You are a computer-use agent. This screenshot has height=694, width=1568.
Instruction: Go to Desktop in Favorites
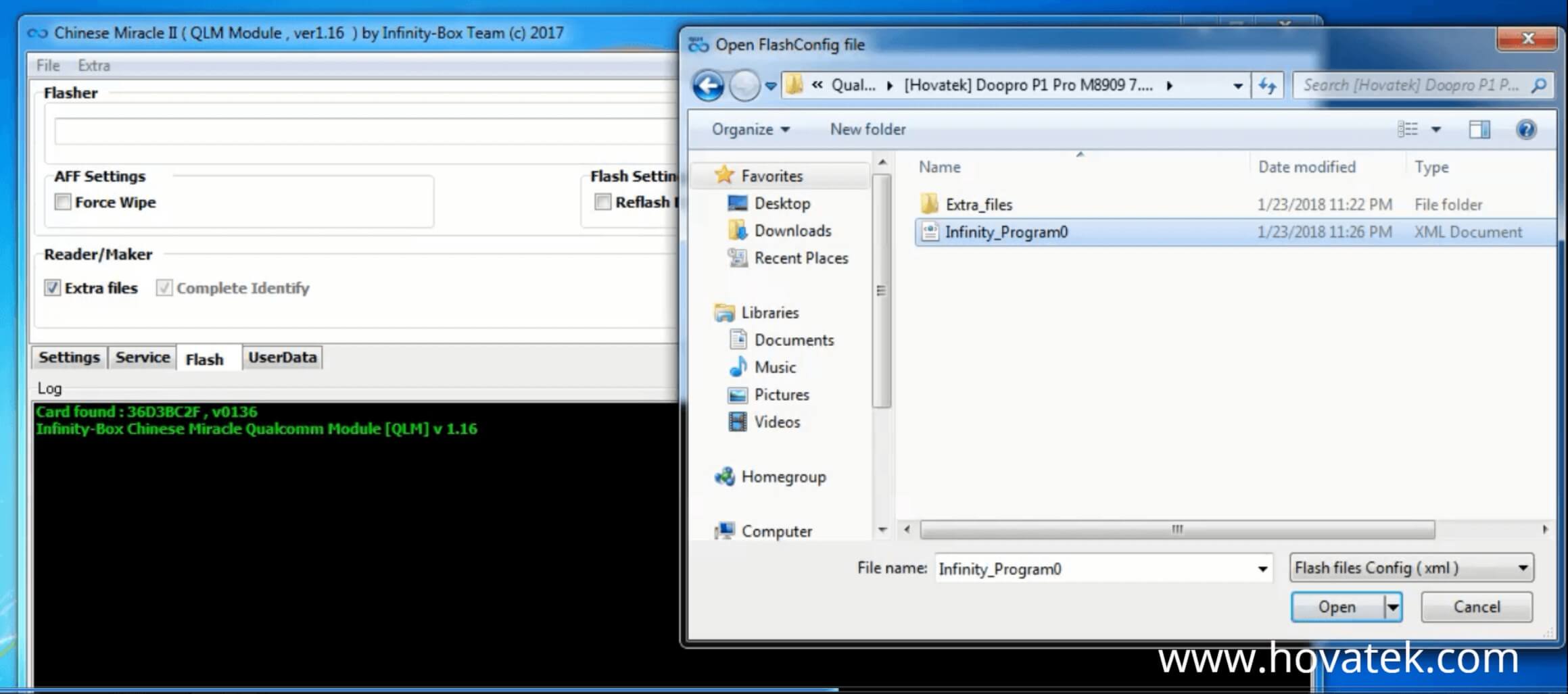[x=782, y=203]
